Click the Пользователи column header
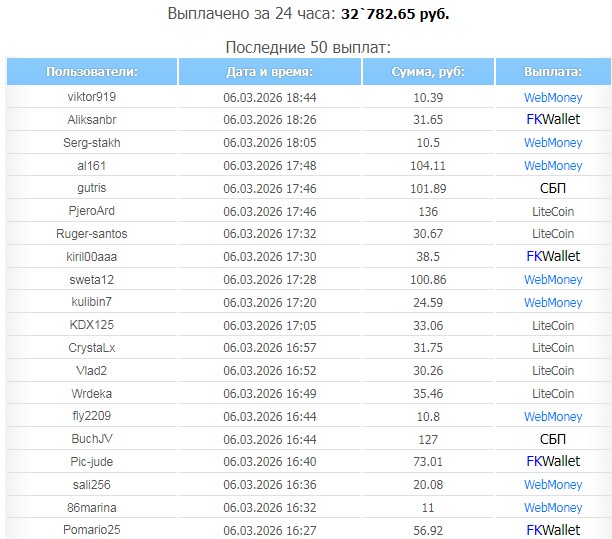612x539 pixels. [92, 72]
